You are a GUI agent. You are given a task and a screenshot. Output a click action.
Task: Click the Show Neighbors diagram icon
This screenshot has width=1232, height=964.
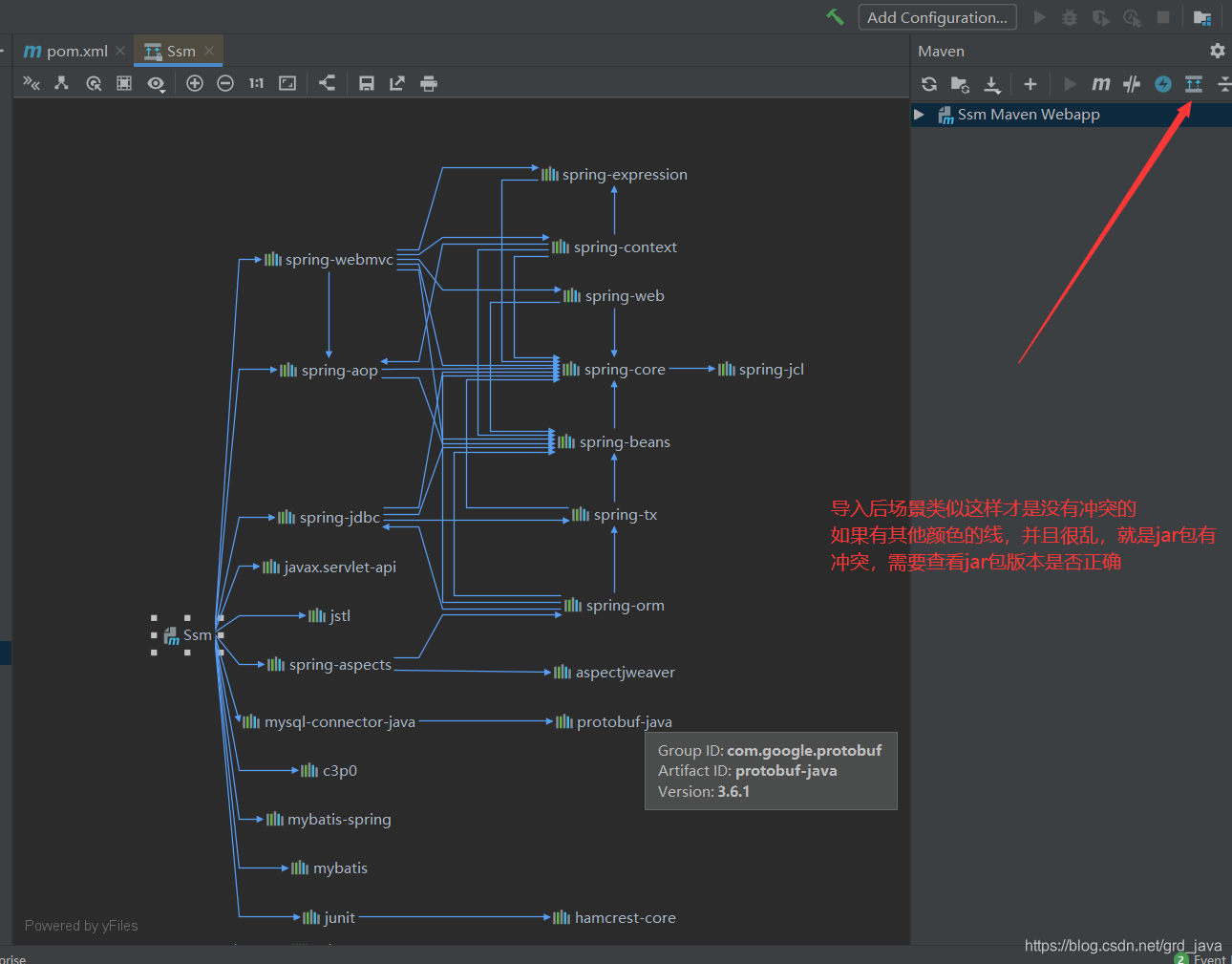61,83
